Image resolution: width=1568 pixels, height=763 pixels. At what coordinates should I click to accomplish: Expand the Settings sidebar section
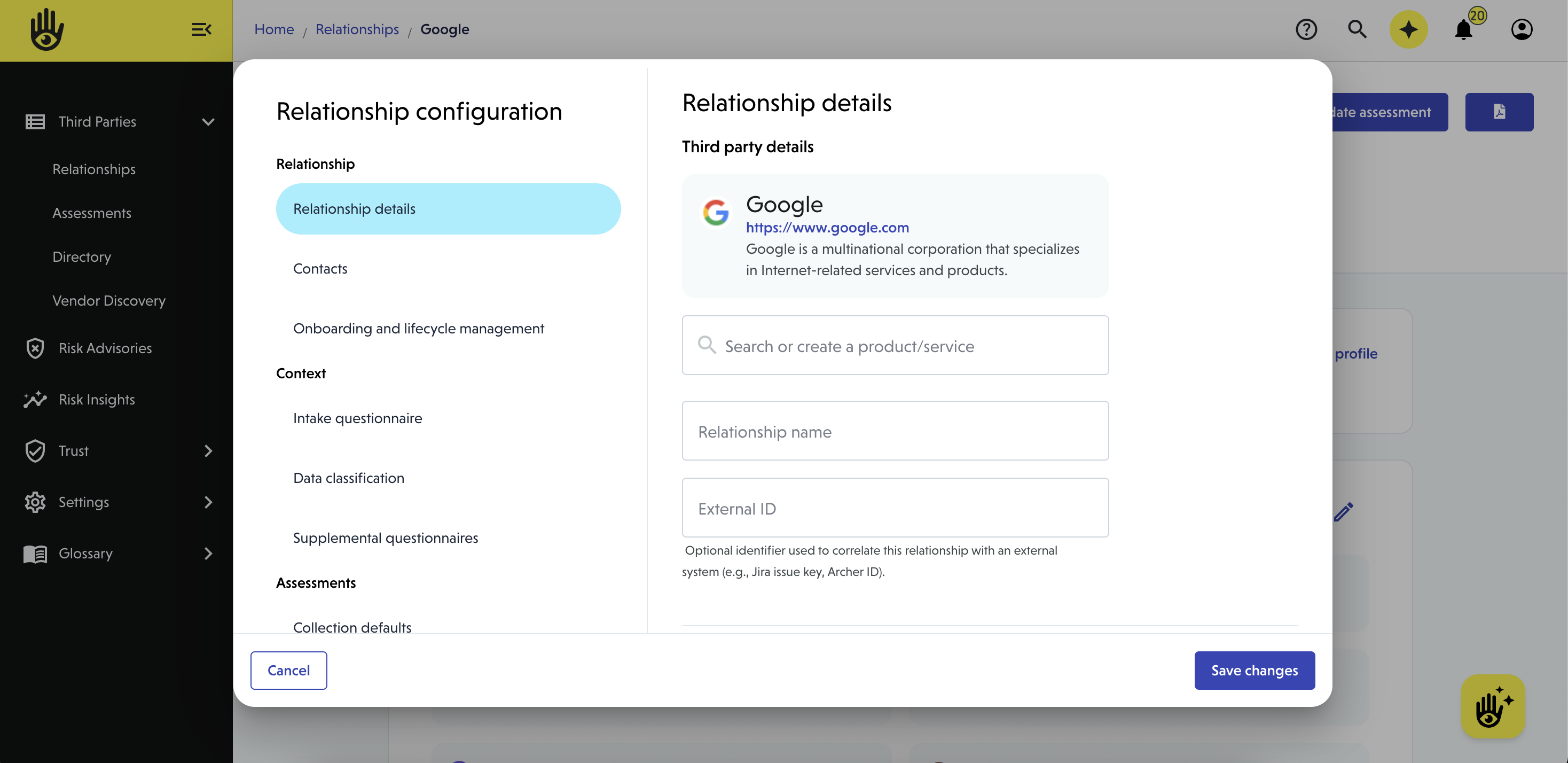208,502
